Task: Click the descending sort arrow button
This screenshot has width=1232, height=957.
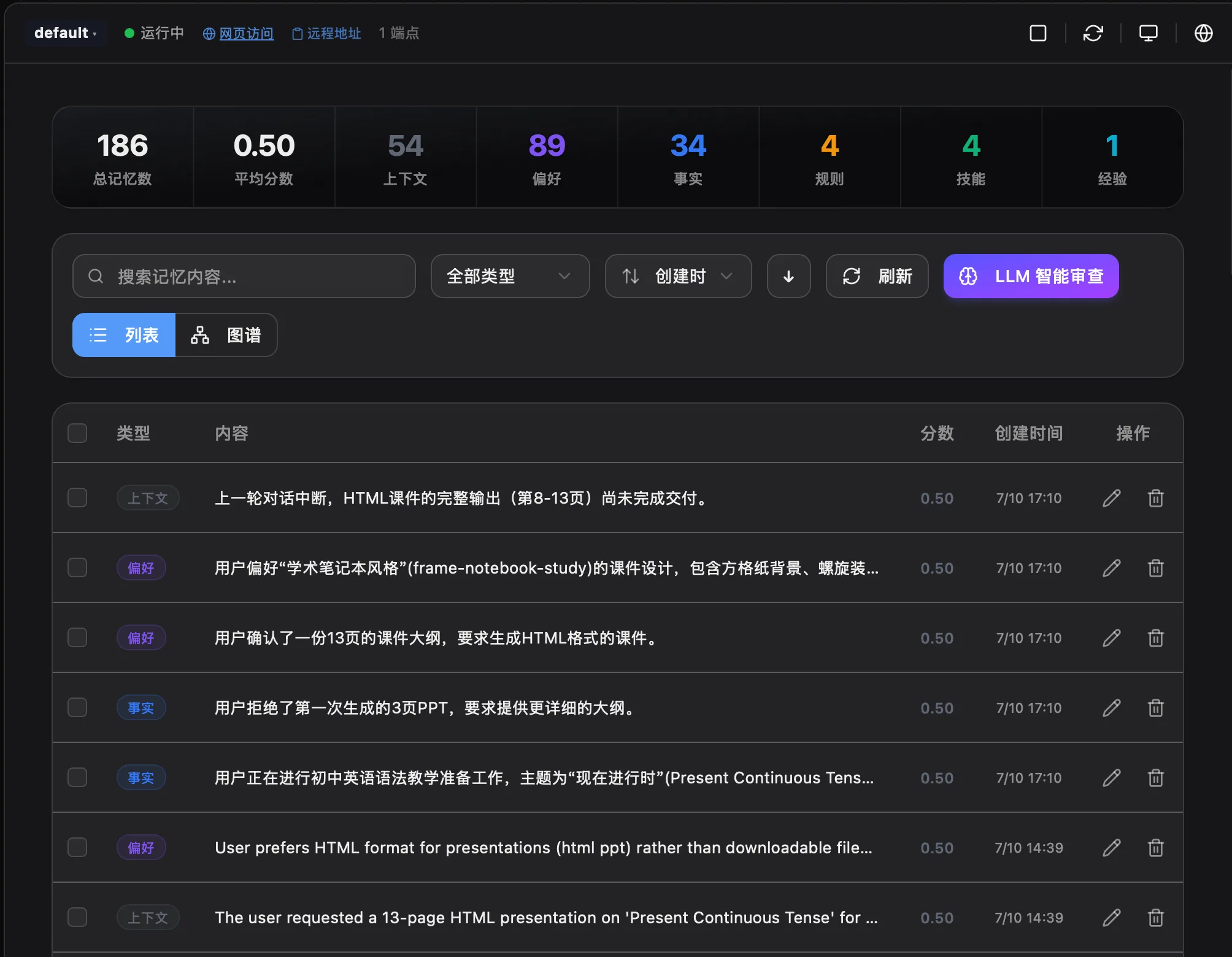Action: coord(788,276)
